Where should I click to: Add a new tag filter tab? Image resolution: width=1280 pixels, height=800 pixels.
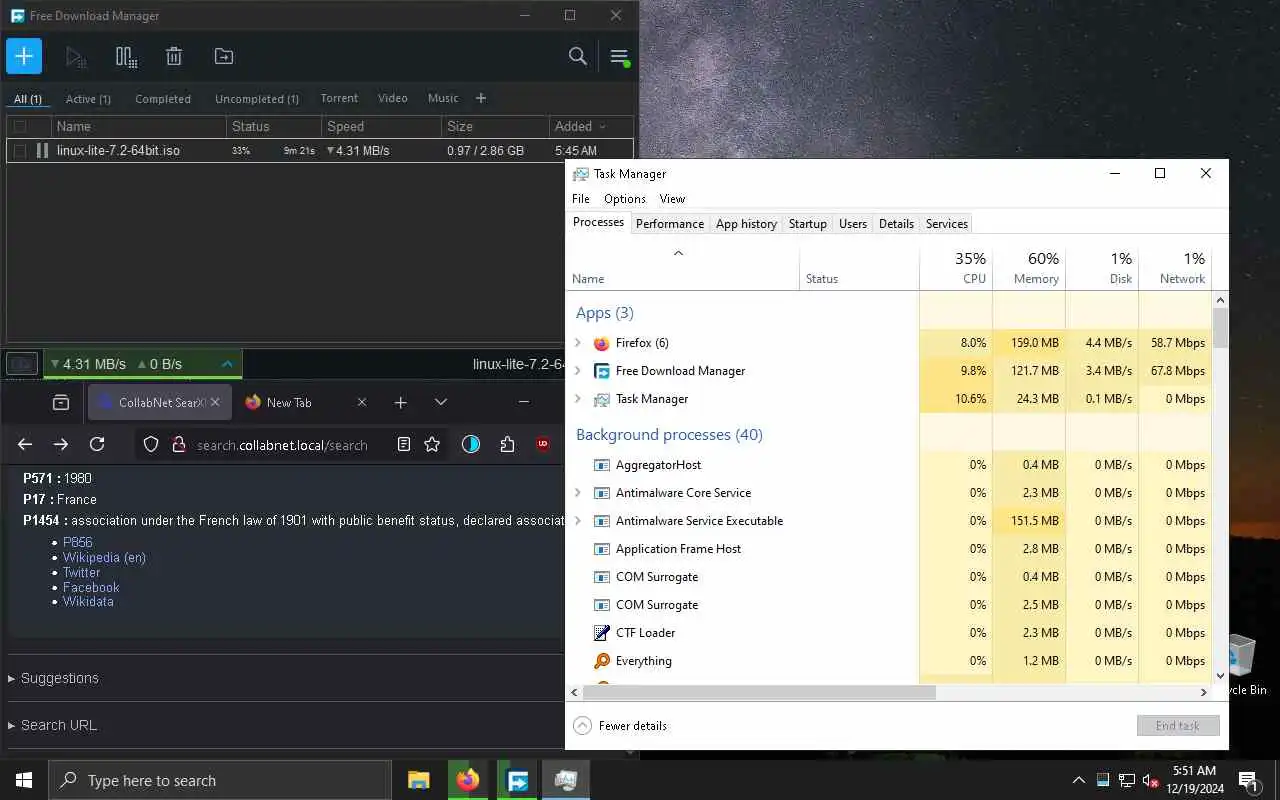[481, 98]
